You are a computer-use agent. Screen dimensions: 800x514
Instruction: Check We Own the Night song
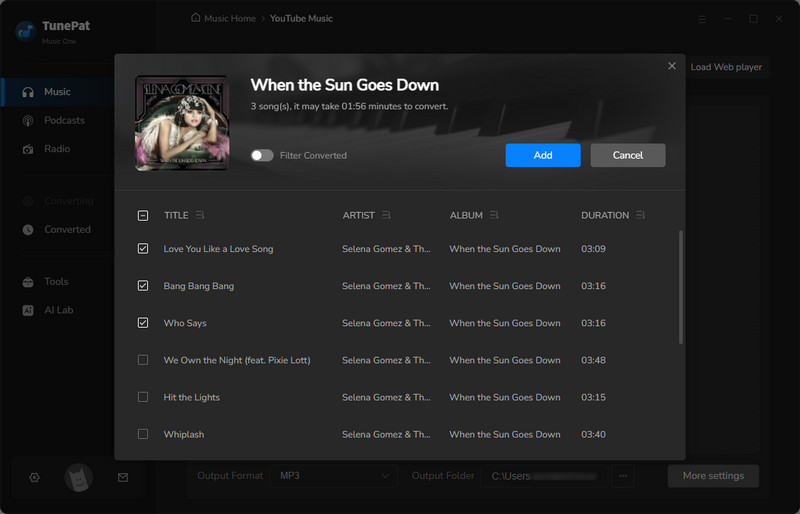point(143,360)
